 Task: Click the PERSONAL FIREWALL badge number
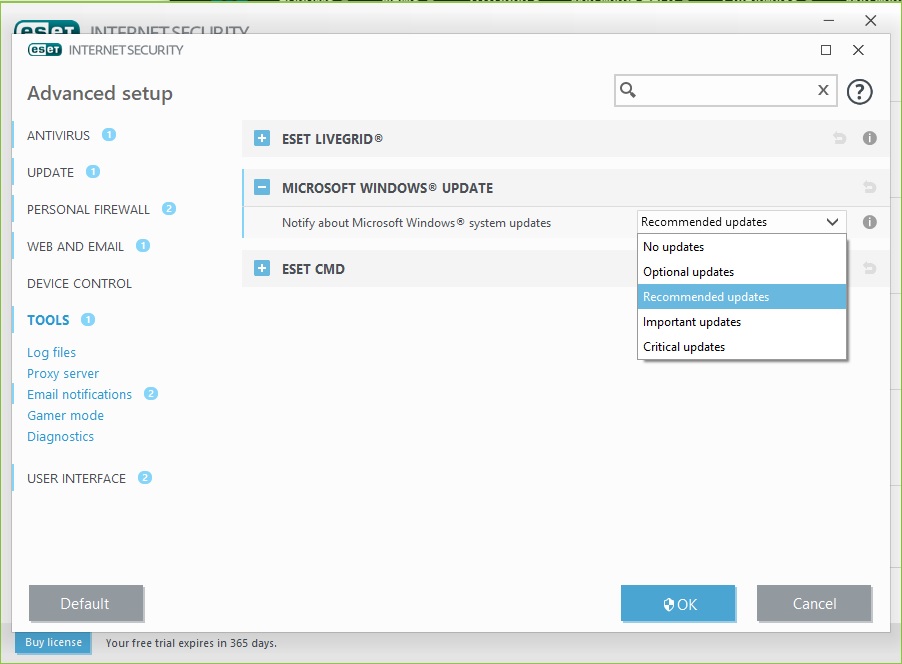[169, 208]
